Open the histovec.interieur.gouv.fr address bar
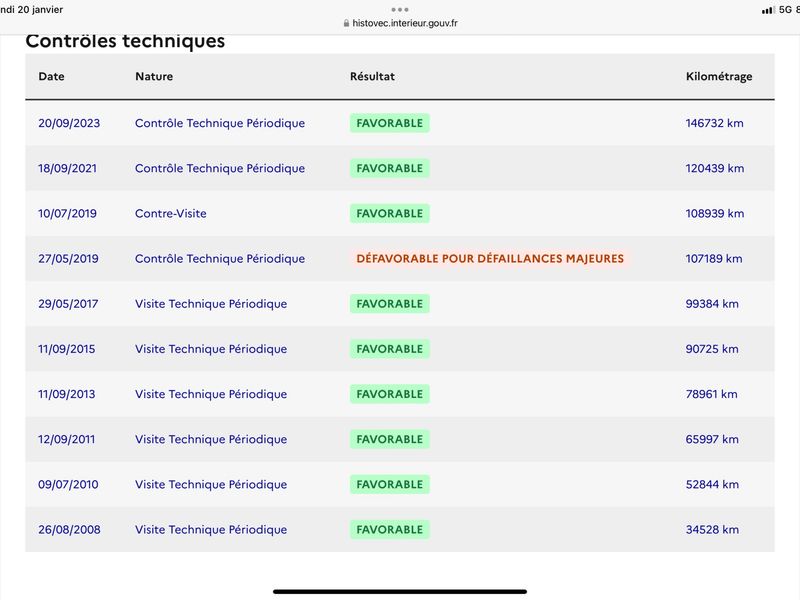This screenshot has height=600, width=800. tap(400, 23)
